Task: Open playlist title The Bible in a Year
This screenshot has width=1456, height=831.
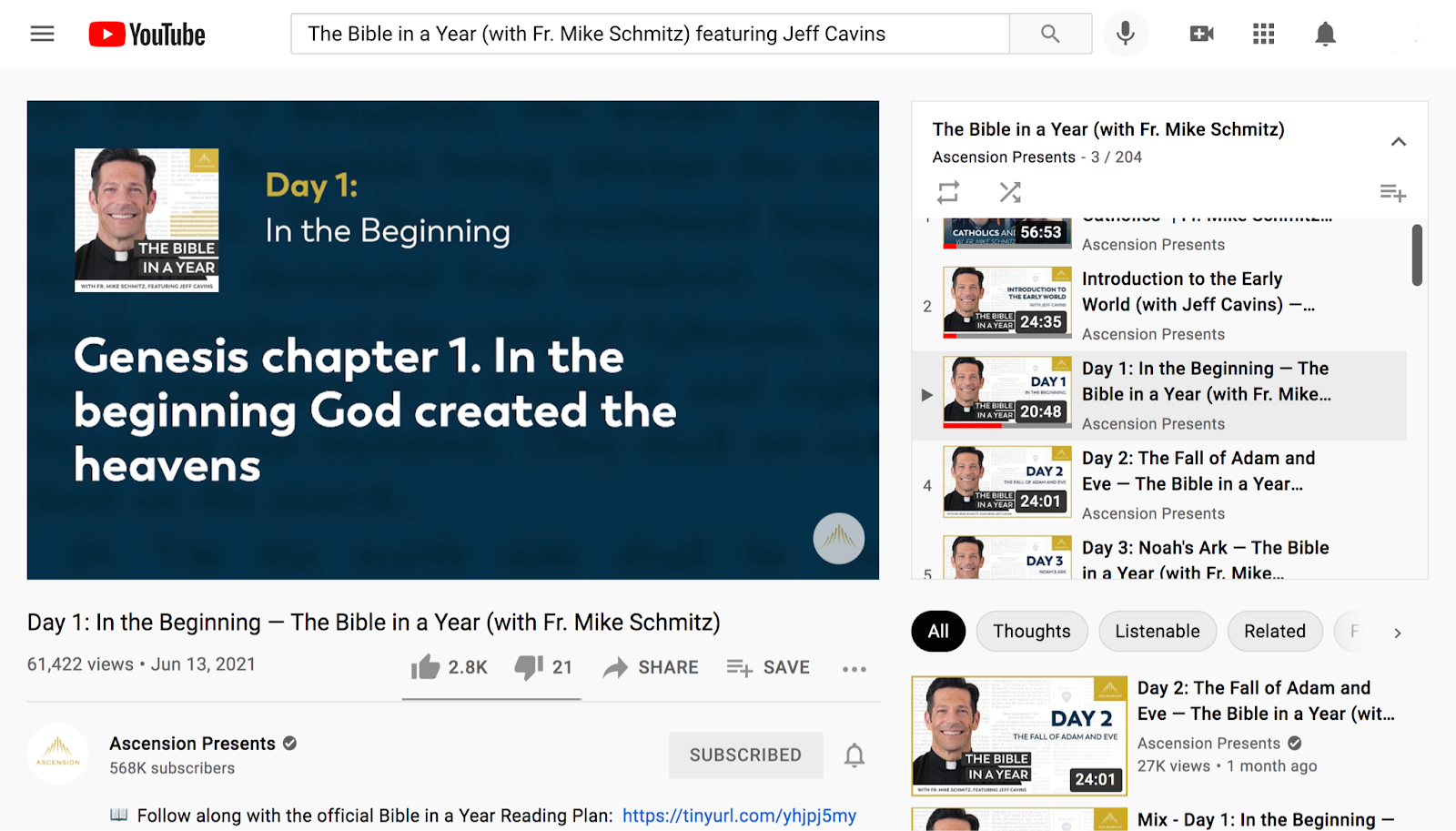Action: 1108,129
